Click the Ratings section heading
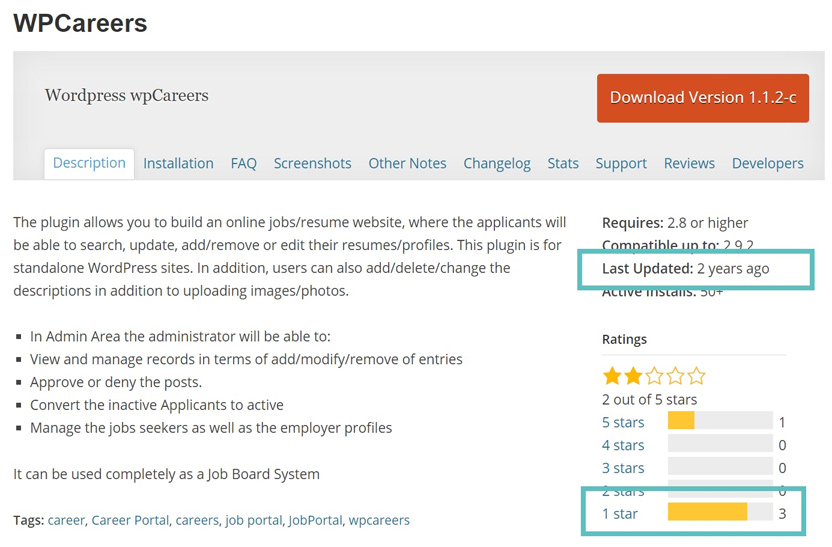The image size is (832, 547). click(624, 340)
